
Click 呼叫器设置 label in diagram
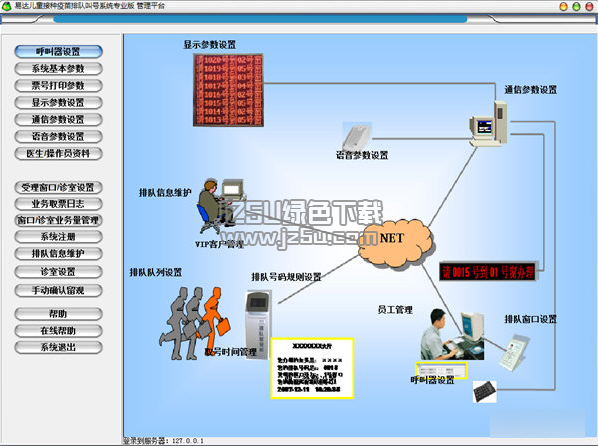click(x=432, y=380)
